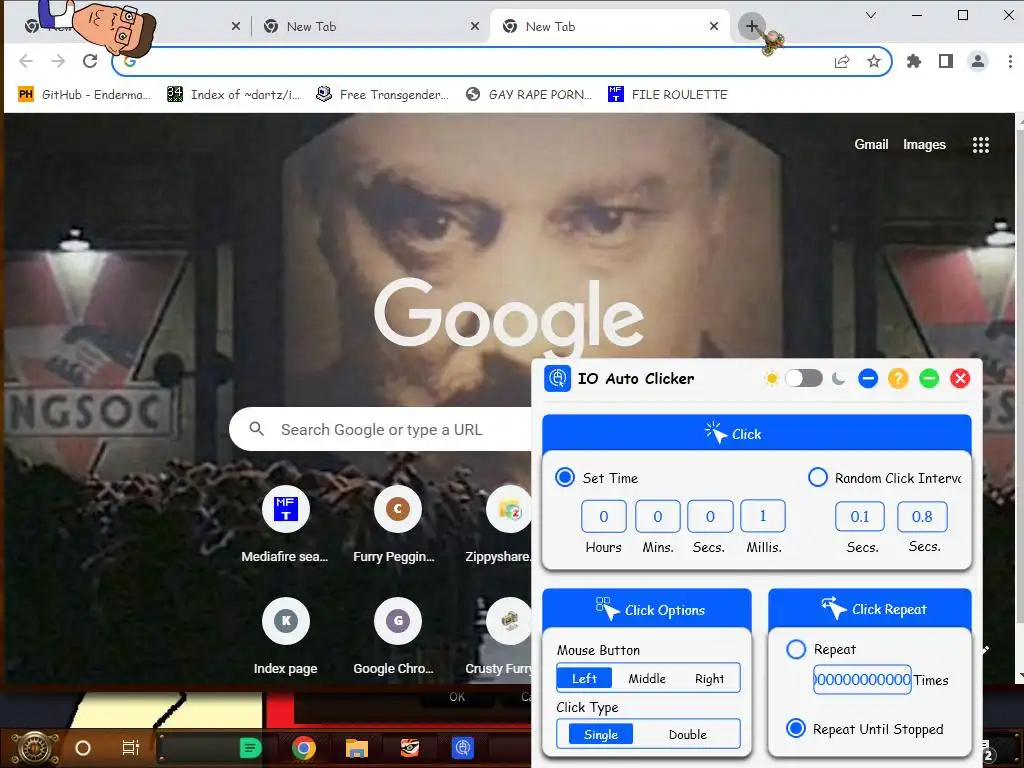Click the Cortana circle on the taskbar
Viewport: 1024px width, 768px height.
tap(83, 748)
